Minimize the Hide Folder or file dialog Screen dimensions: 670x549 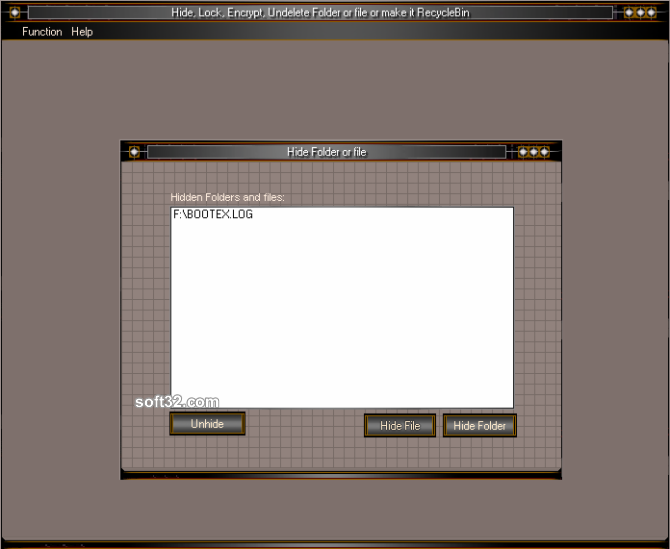coord(523,152)
